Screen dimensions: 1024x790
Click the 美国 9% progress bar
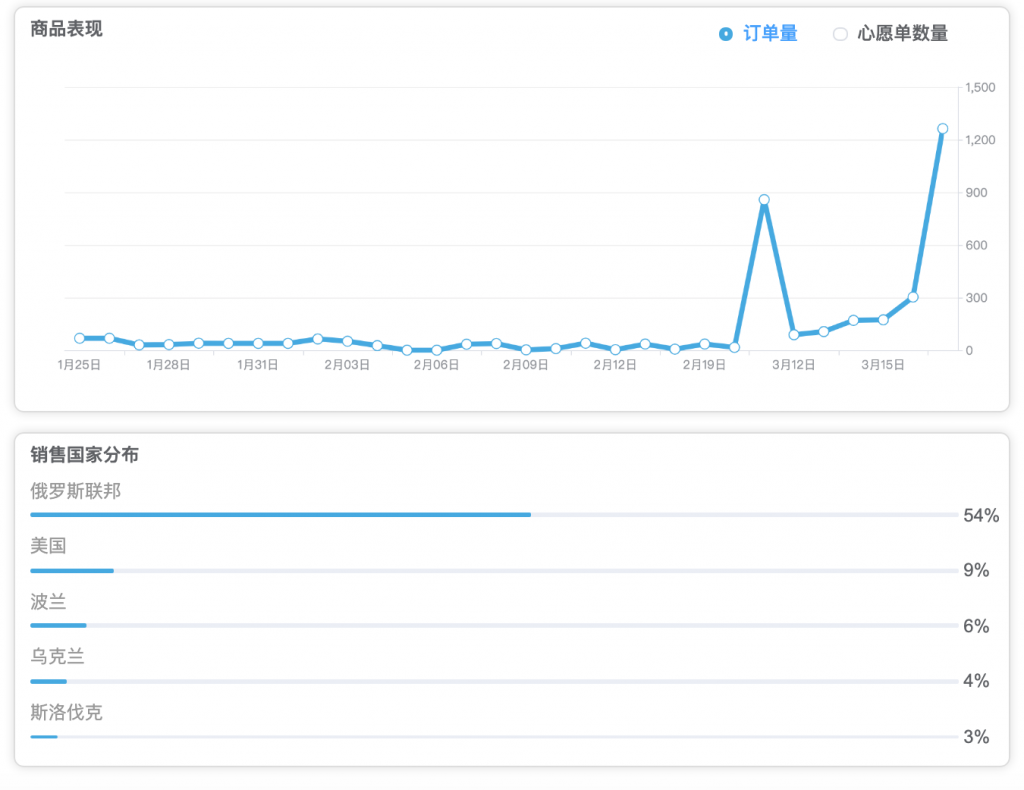click(494, 571)
